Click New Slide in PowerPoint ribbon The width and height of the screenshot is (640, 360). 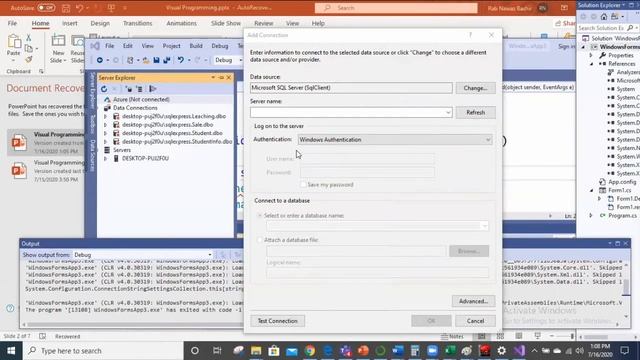coord(58,48)
